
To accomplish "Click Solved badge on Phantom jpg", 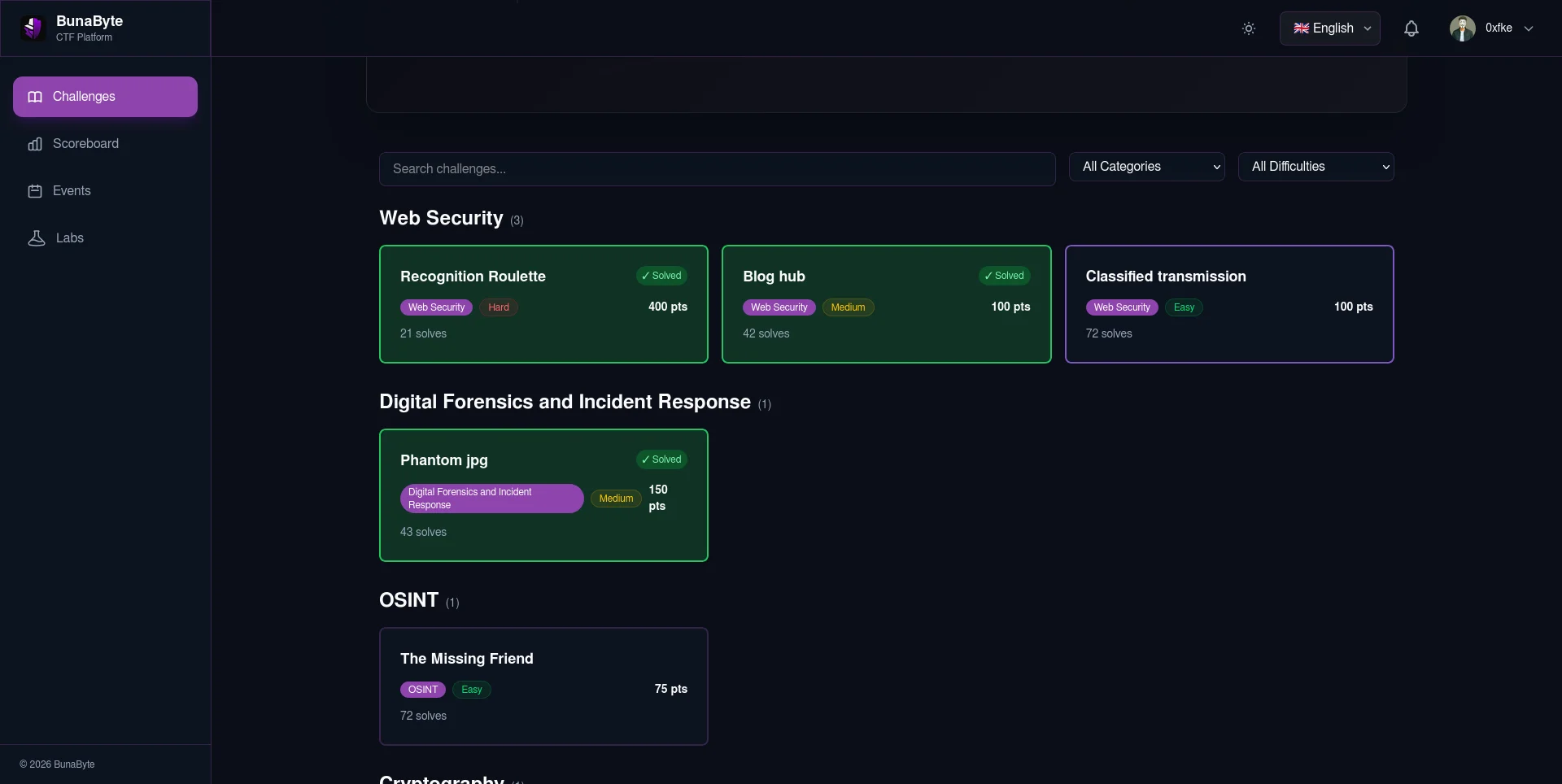I will tap(661, 460).
